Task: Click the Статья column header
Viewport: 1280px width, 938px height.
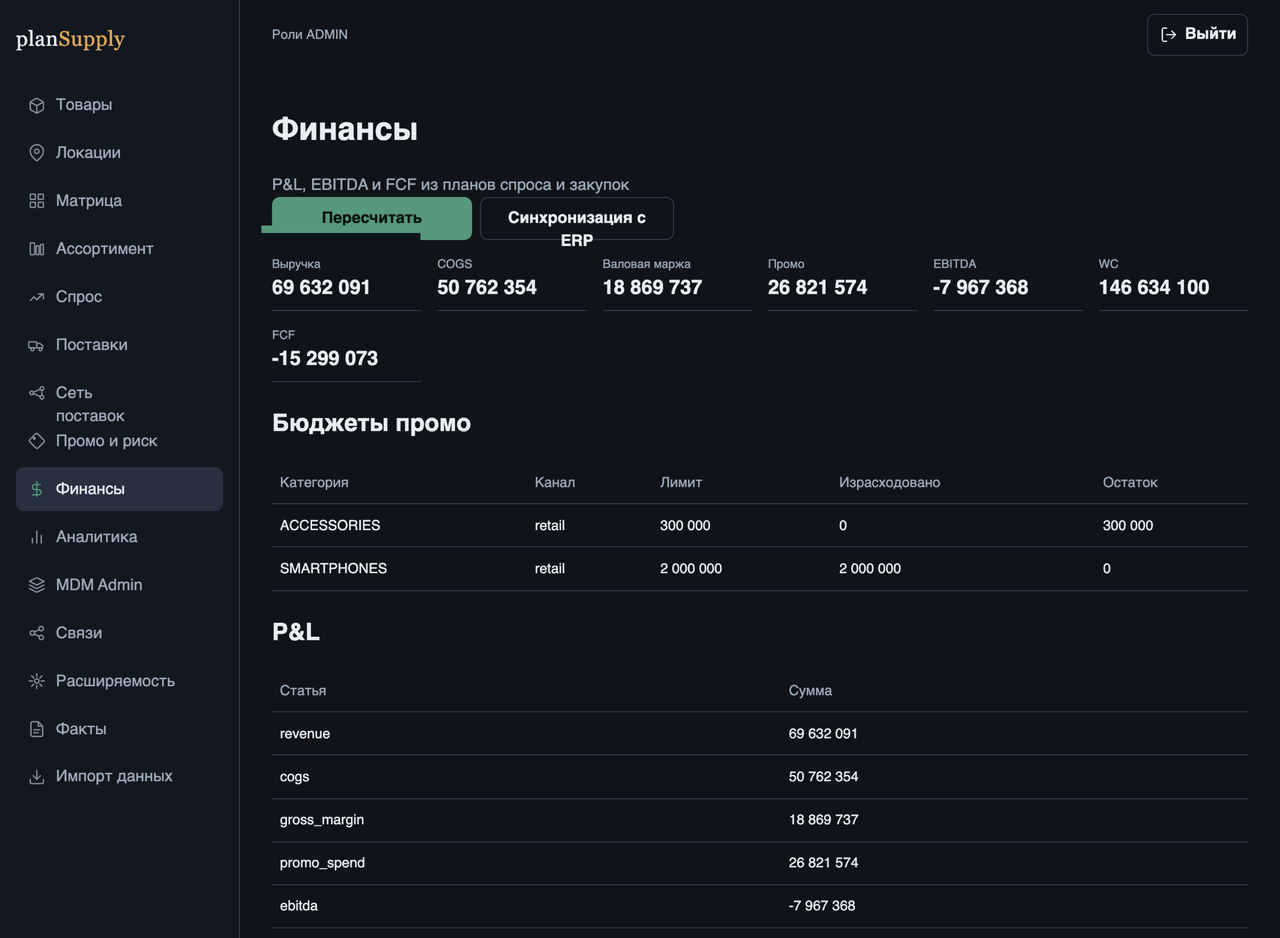Action: (x=303, y=690)
